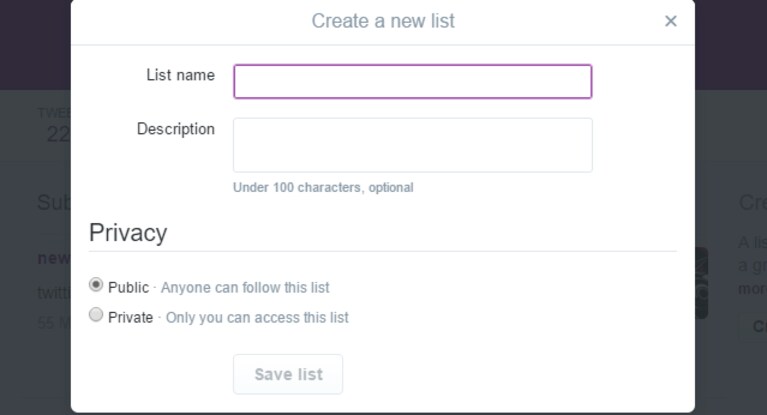This screenshot has height=415, width=767.
Task: Click the "List name" field label
Action: click(180, 75)
